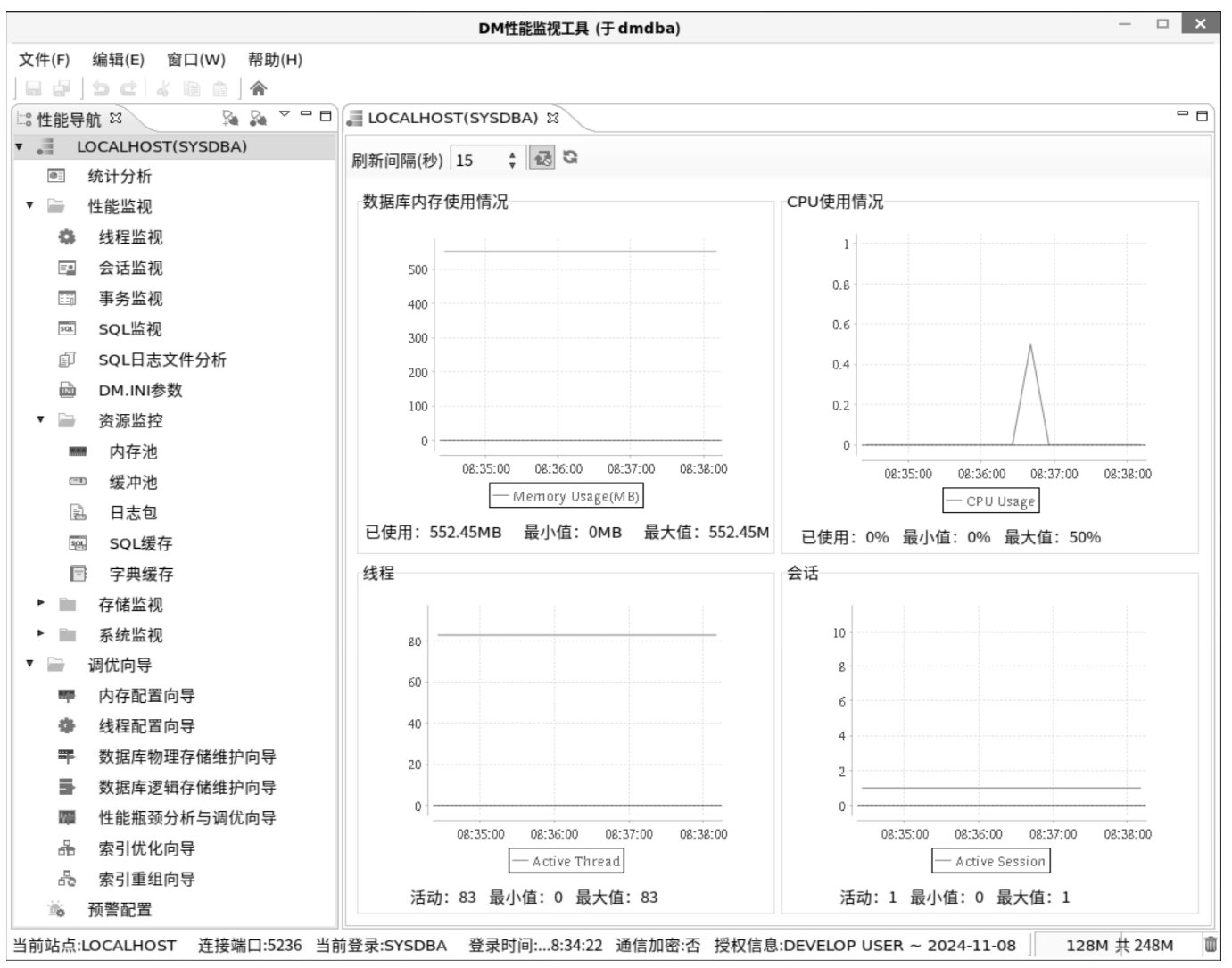Click the disconnect icon in 性能导航 panel

[x=258, y=118]
